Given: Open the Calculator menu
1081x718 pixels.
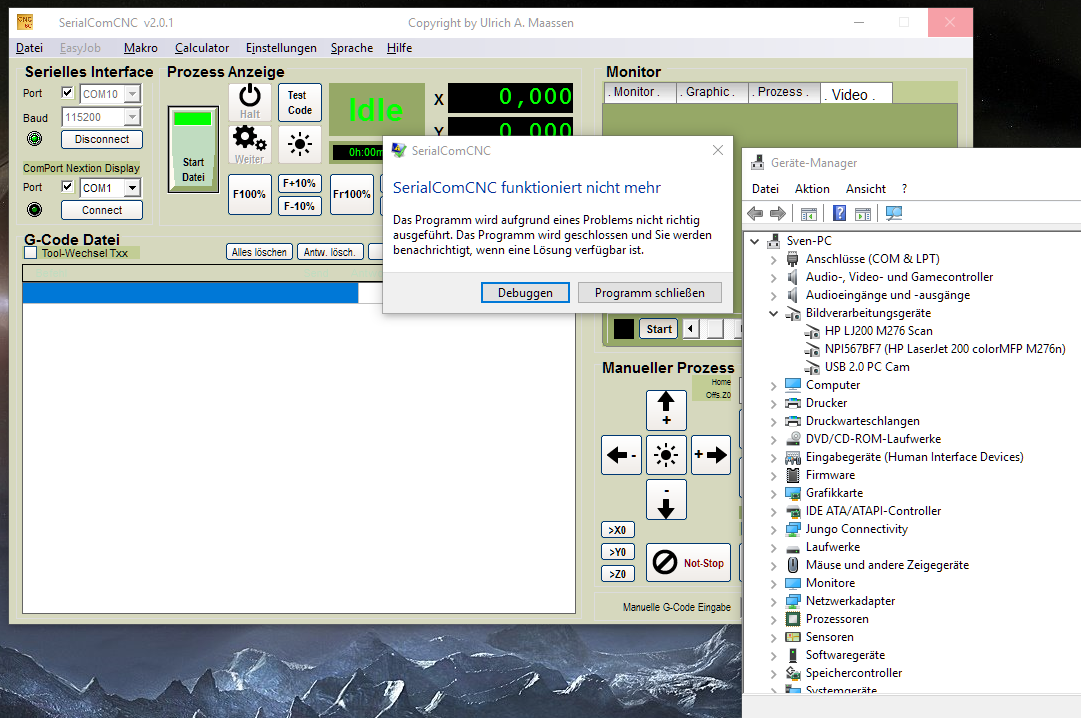Looking at the screenshot, I should (x=202, y=48).
